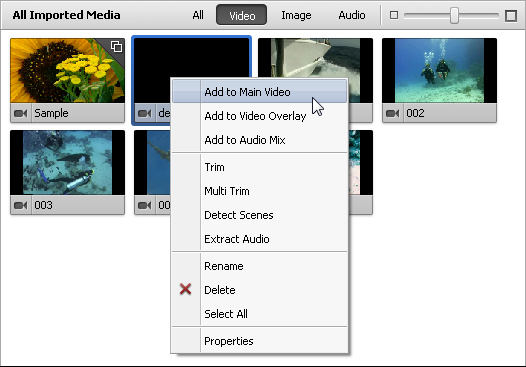Viewport: 526px width, 367px height.
Task: Choose Add to Video Overlay
Action: tap(259, 116)
